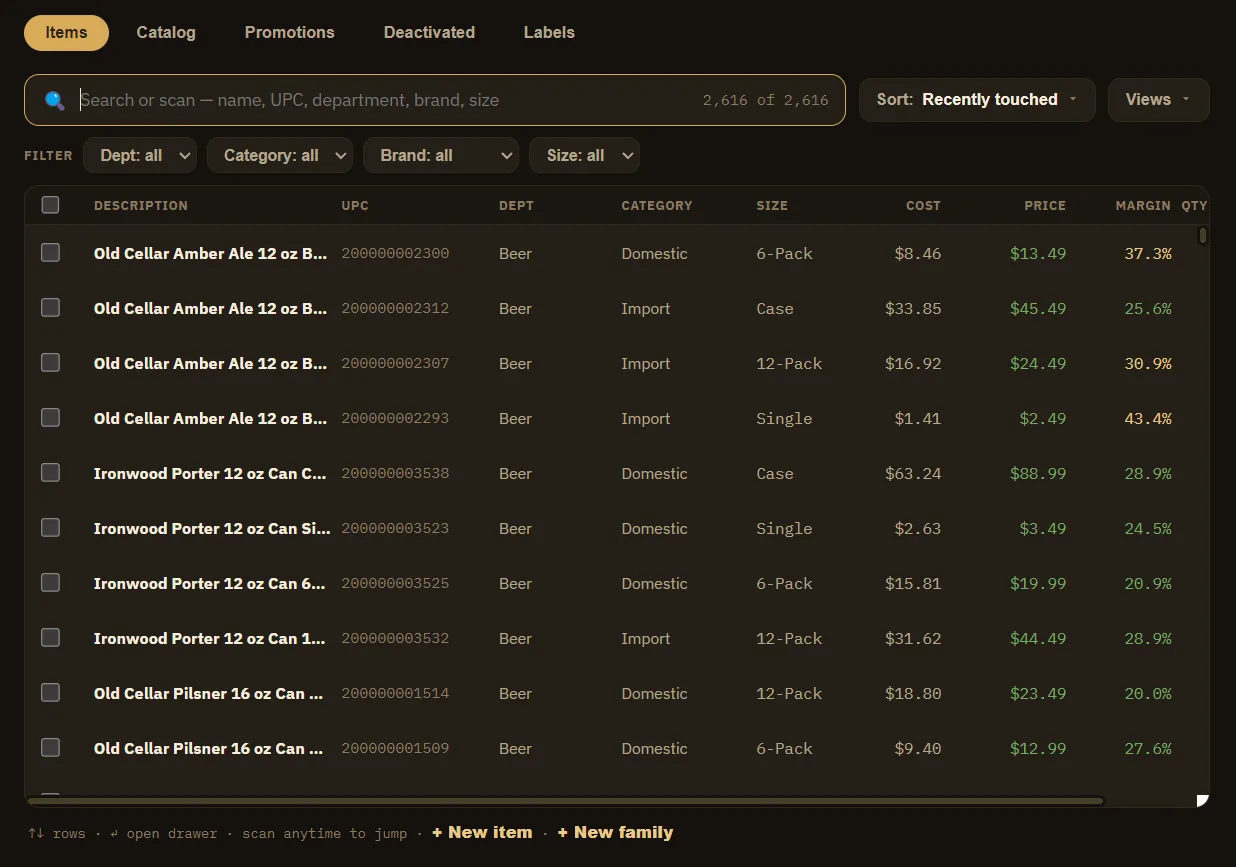Go to the Promotions tab
Viewport: 1236px width, 867px height.
[x=290, y=32]
